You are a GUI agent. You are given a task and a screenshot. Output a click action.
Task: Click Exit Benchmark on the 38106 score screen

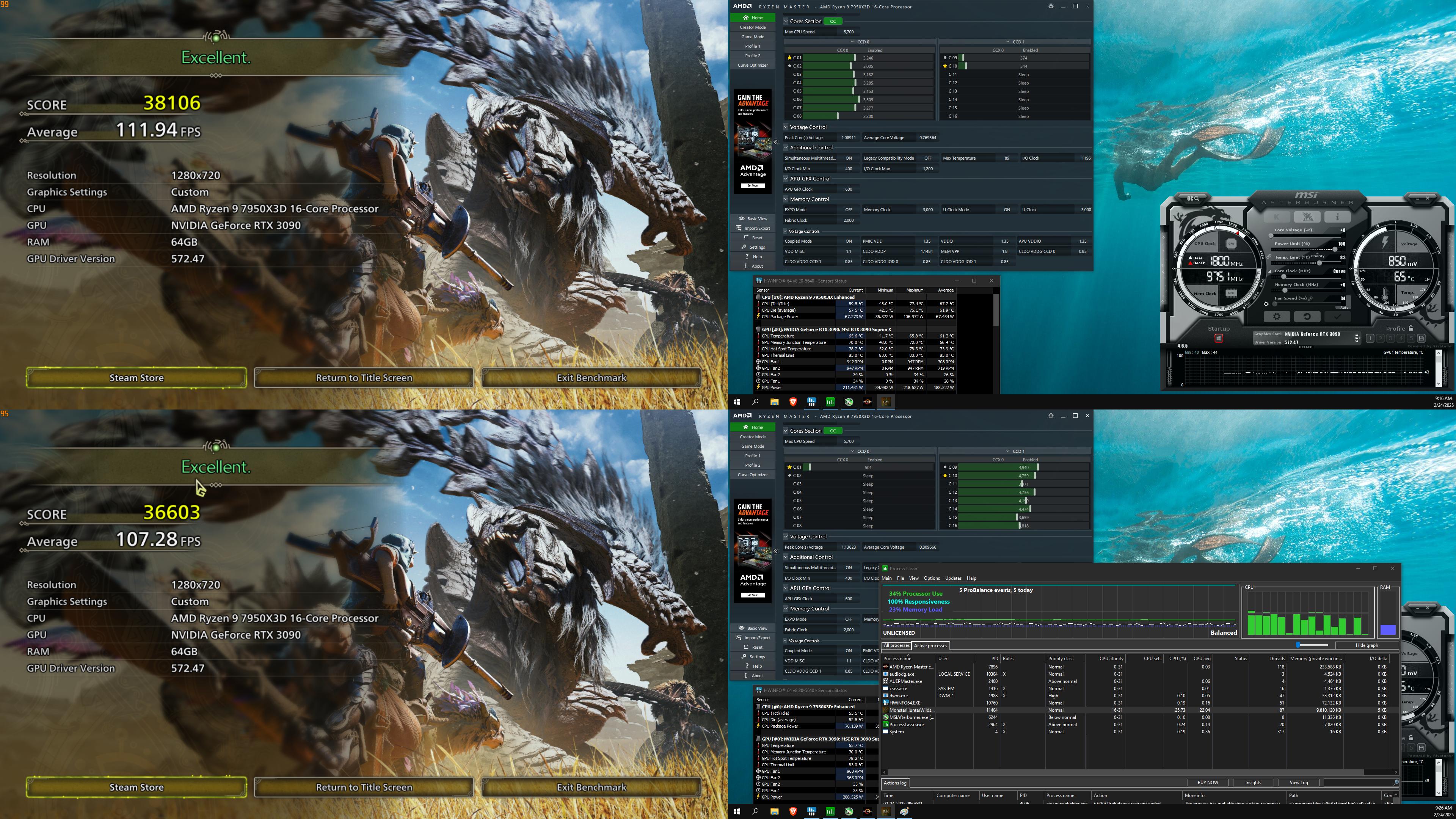tap(592, 378)
